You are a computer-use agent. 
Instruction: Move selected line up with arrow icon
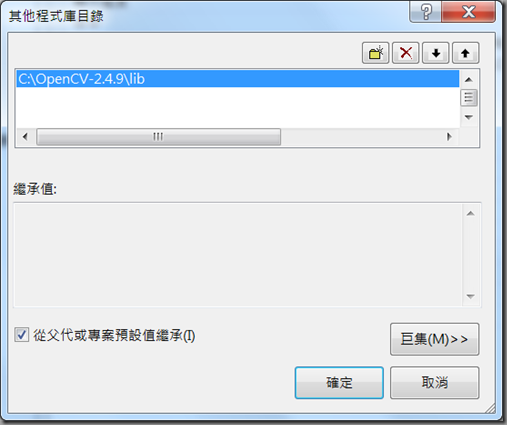tap(466, 53)
